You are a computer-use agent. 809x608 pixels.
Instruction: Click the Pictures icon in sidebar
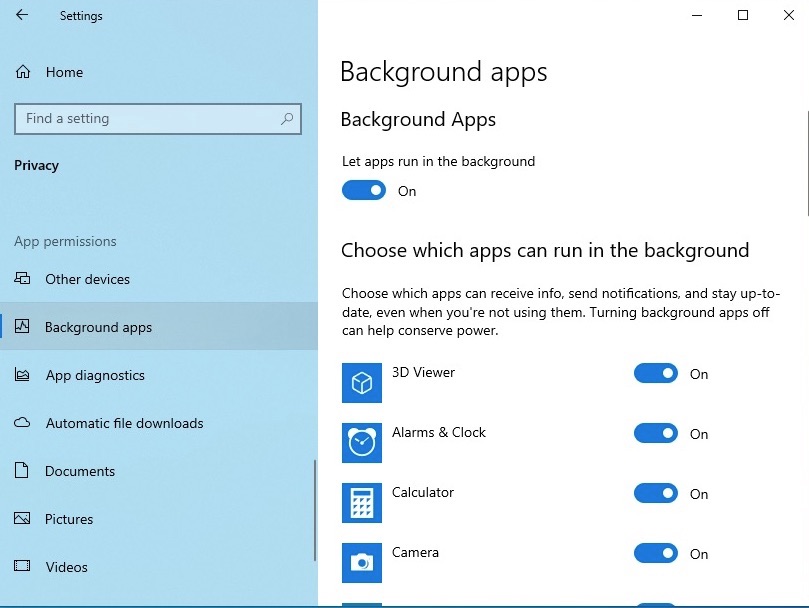coord(22,518)
